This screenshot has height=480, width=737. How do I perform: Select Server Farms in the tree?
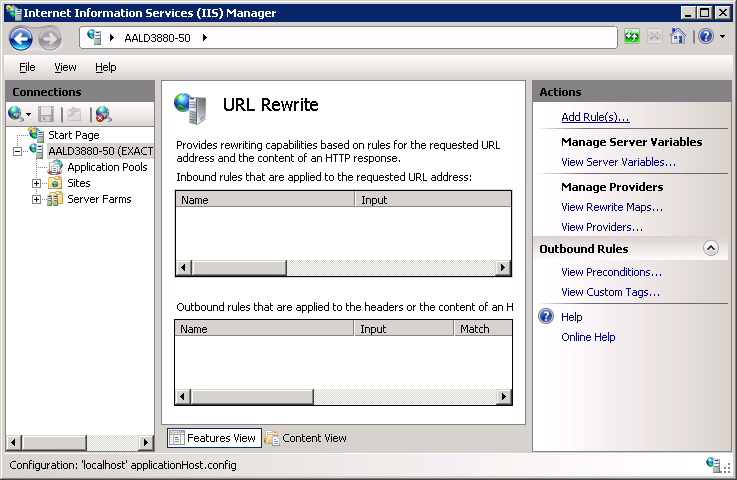click(x=99, y=199)
